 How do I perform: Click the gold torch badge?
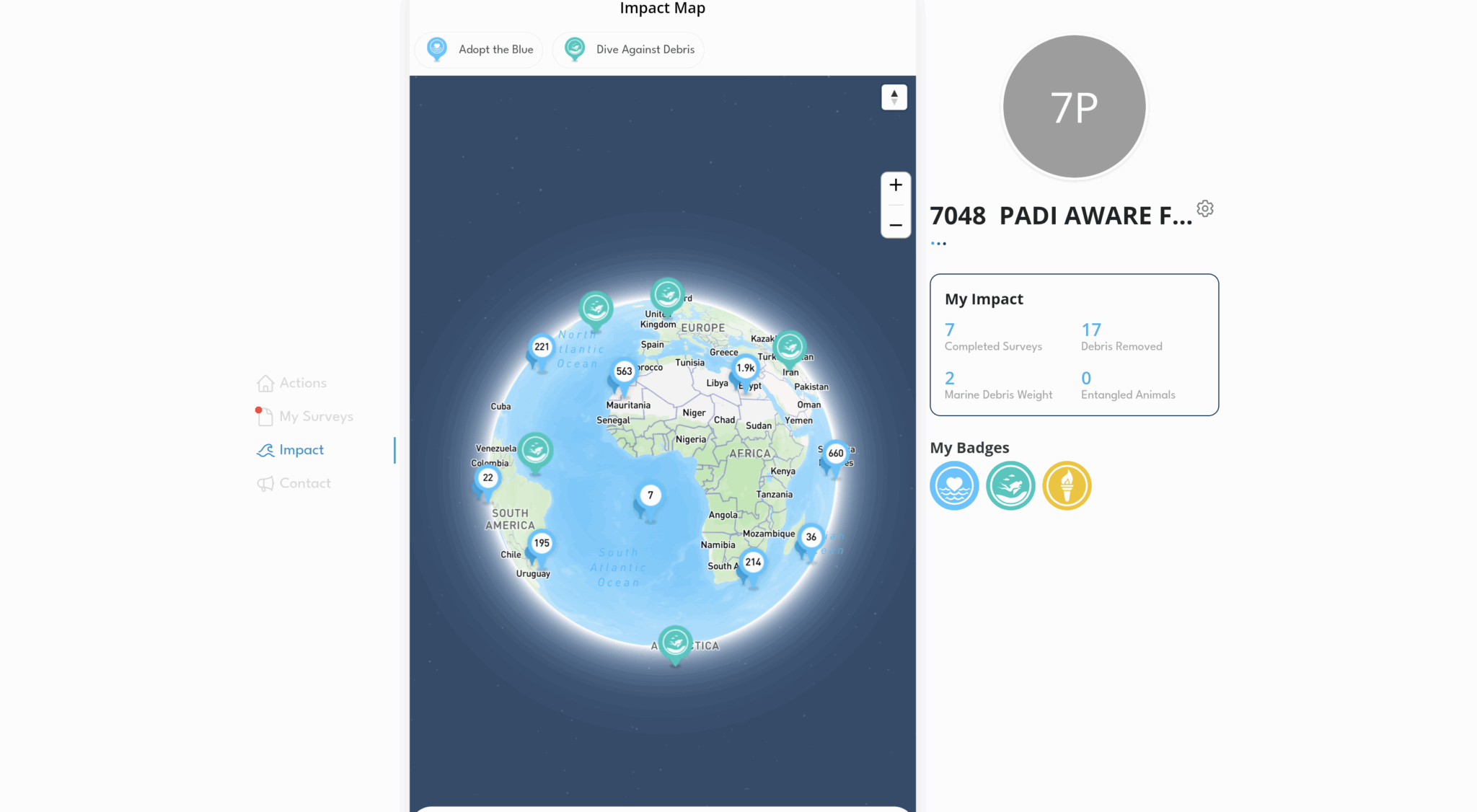coord(1067,485)
